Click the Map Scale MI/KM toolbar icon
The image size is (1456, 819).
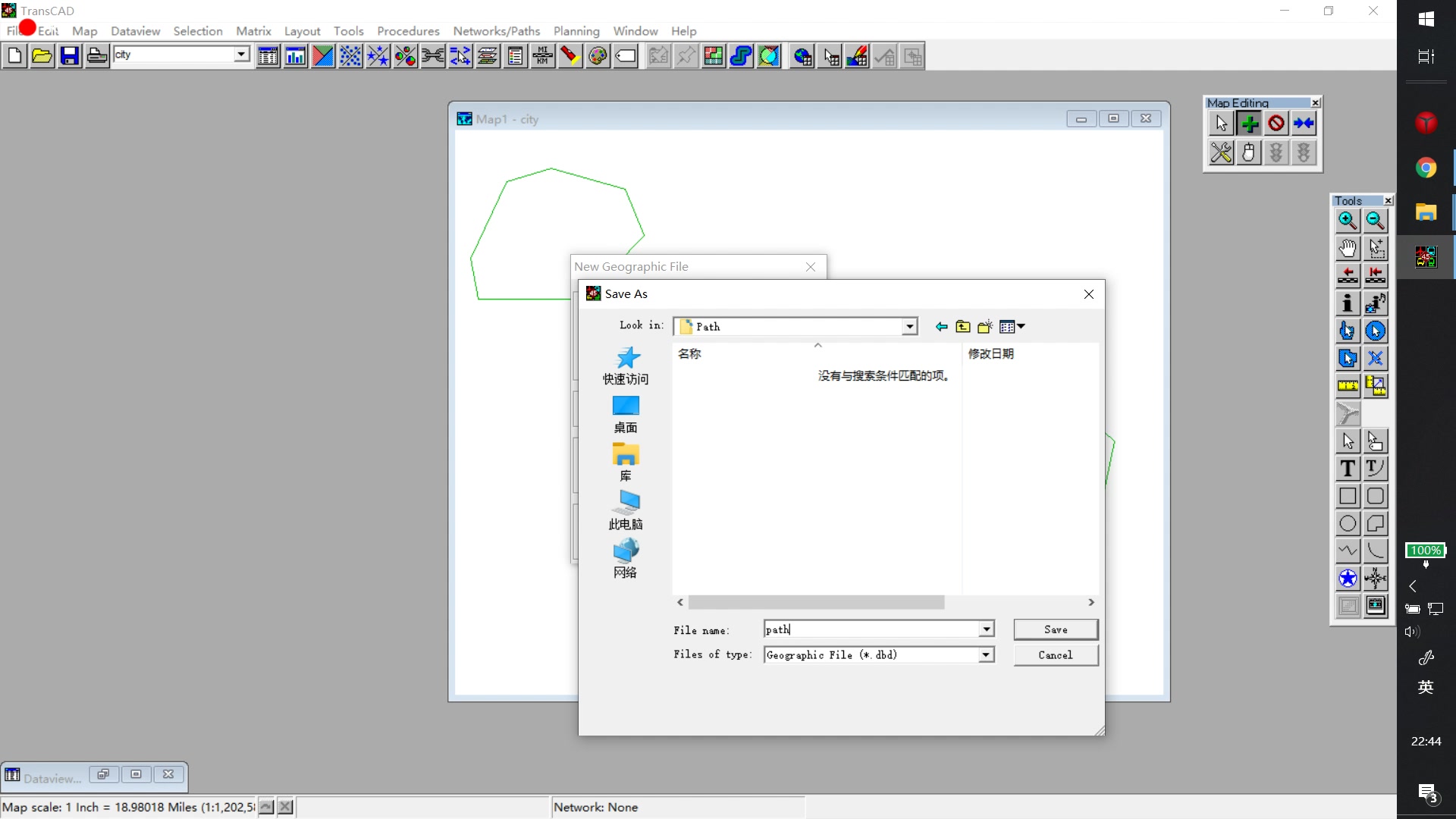click(543, 56)
